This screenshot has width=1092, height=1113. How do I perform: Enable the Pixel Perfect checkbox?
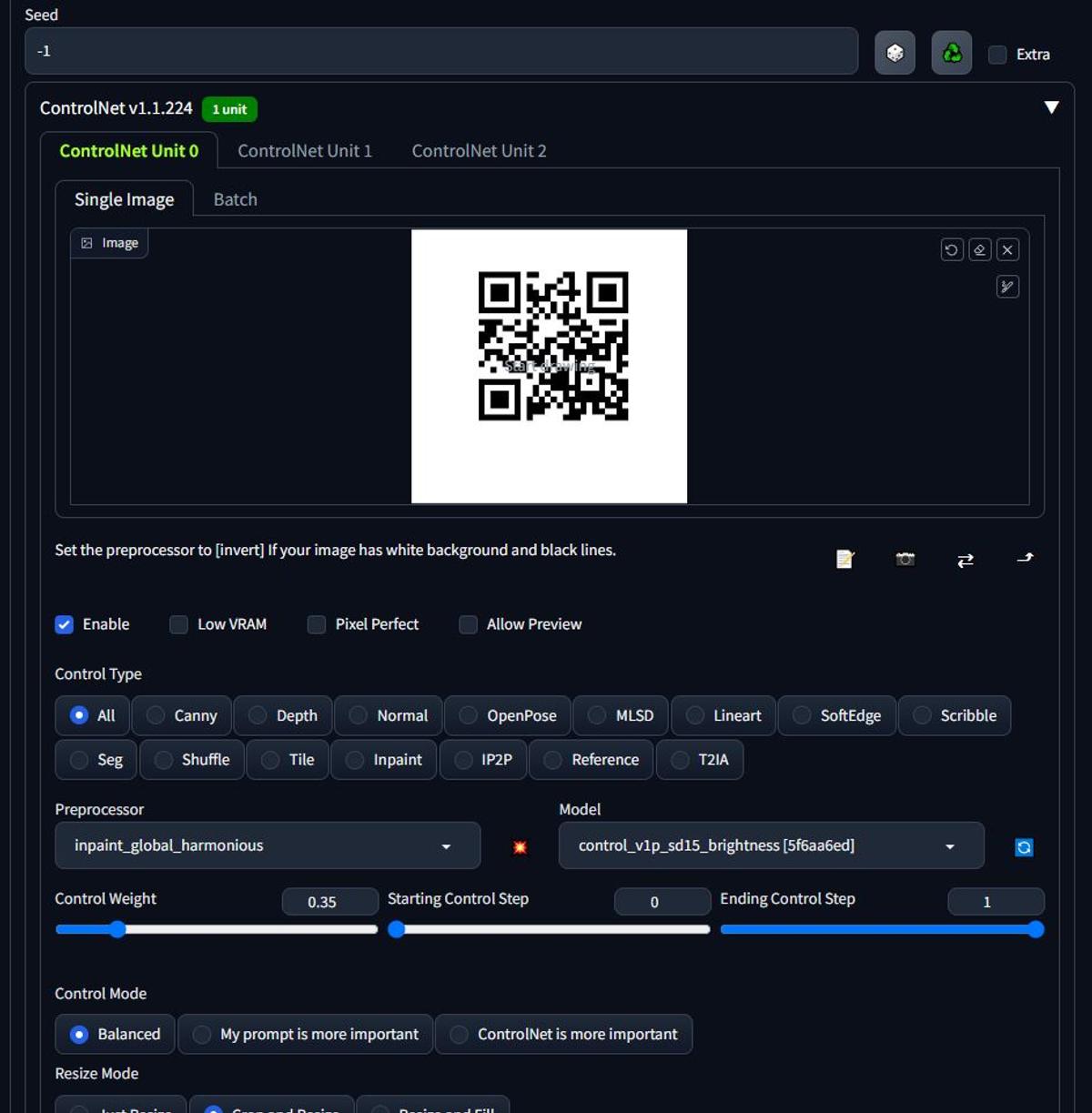point(316,624)
